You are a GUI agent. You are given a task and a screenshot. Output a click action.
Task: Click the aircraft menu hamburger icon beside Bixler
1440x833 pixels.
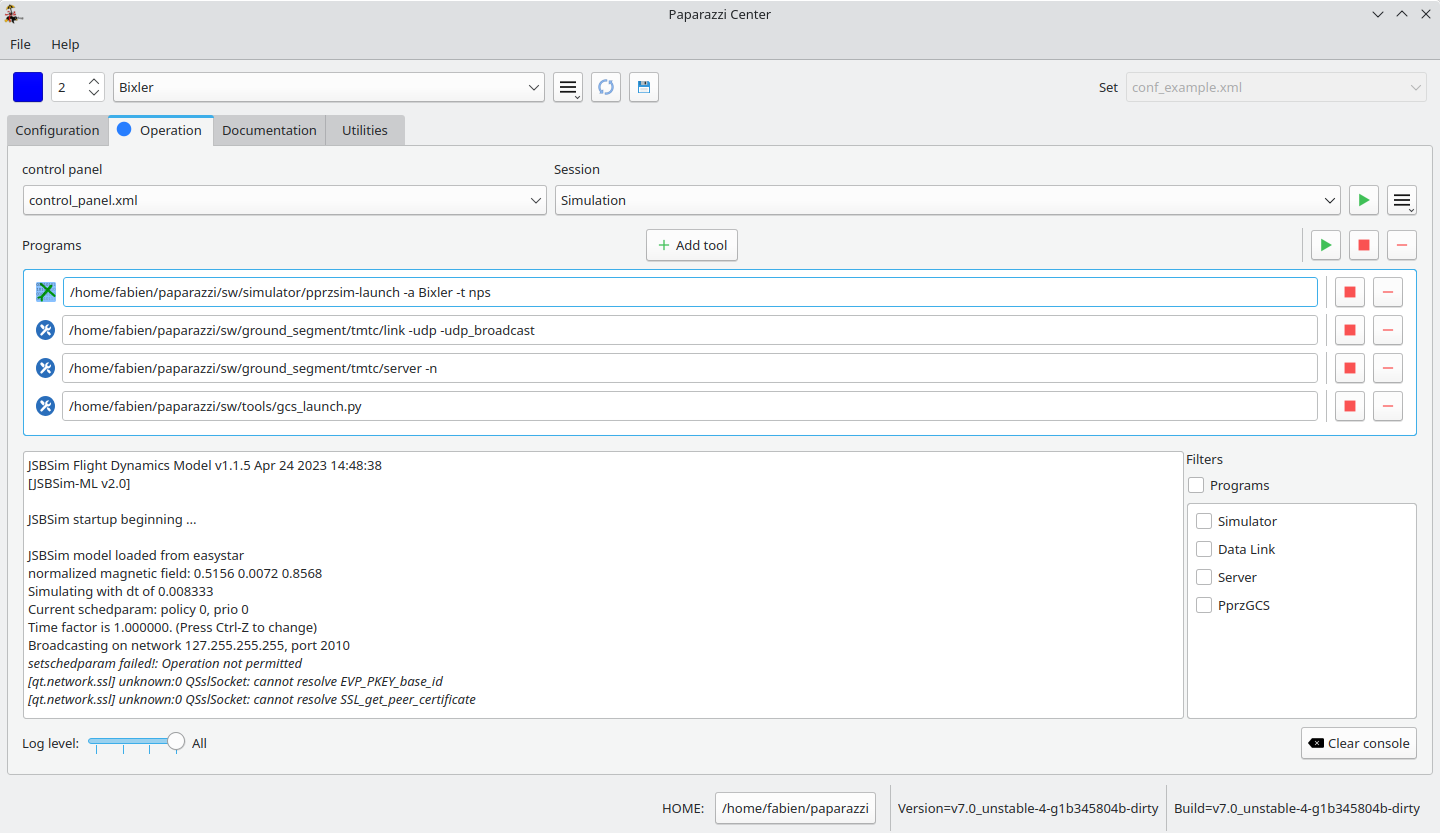(x=568, y=87)
